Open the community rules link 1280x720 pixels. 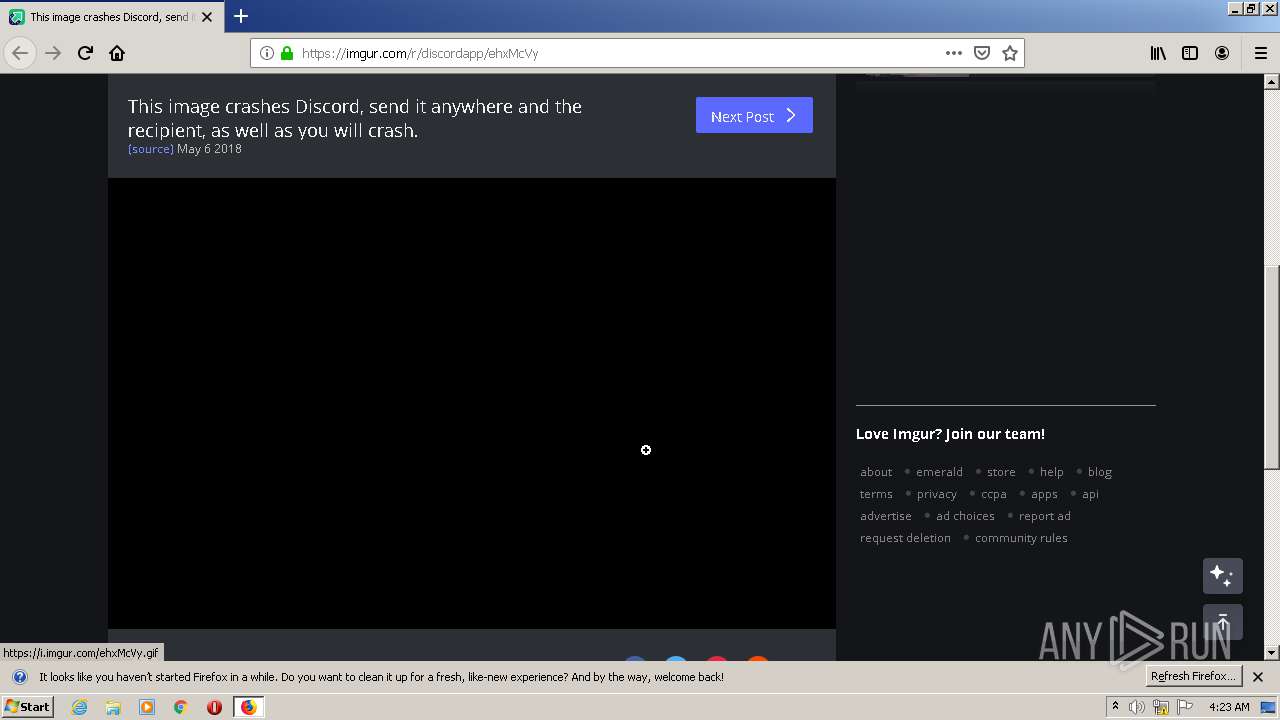coord(1021,538)
